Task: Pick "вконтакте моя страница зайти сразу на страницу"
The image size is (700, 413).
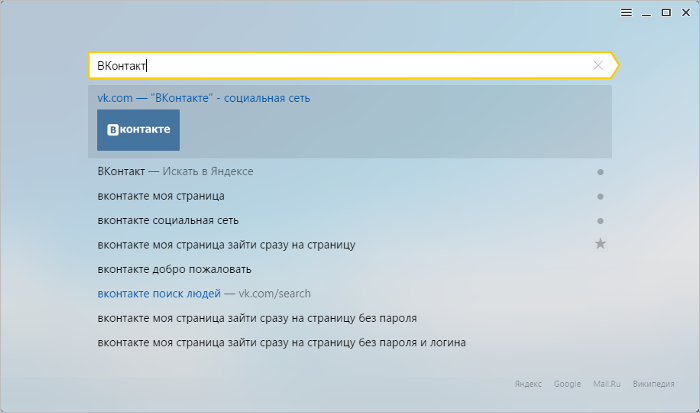Action: click(226, 245)
